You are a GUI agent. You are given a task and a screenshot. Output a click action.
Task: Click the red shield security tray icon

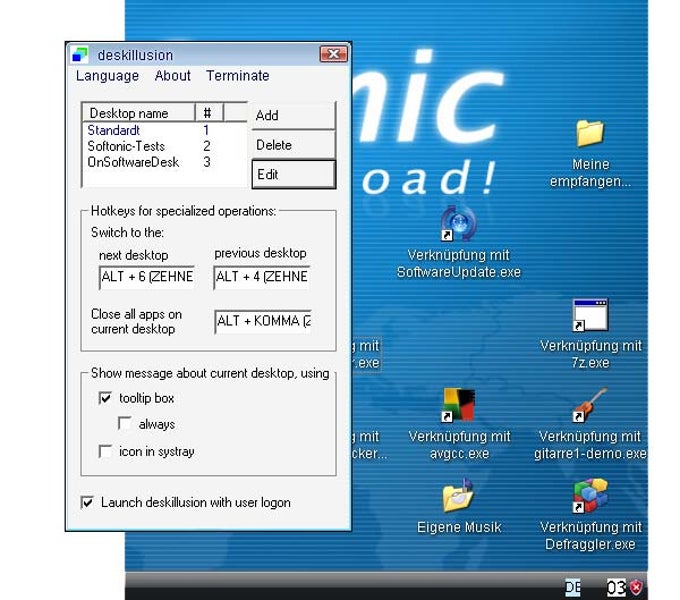click(636, 587)
